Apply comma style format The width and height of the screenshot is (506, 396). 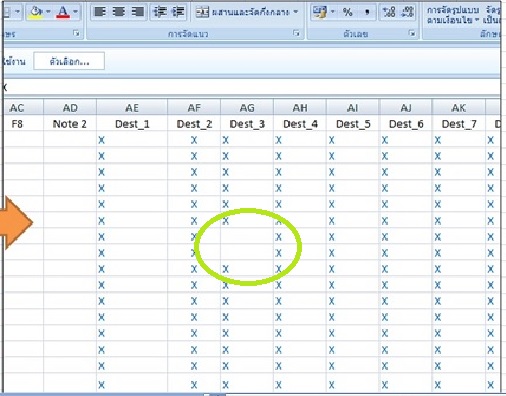tap(367, 12)
